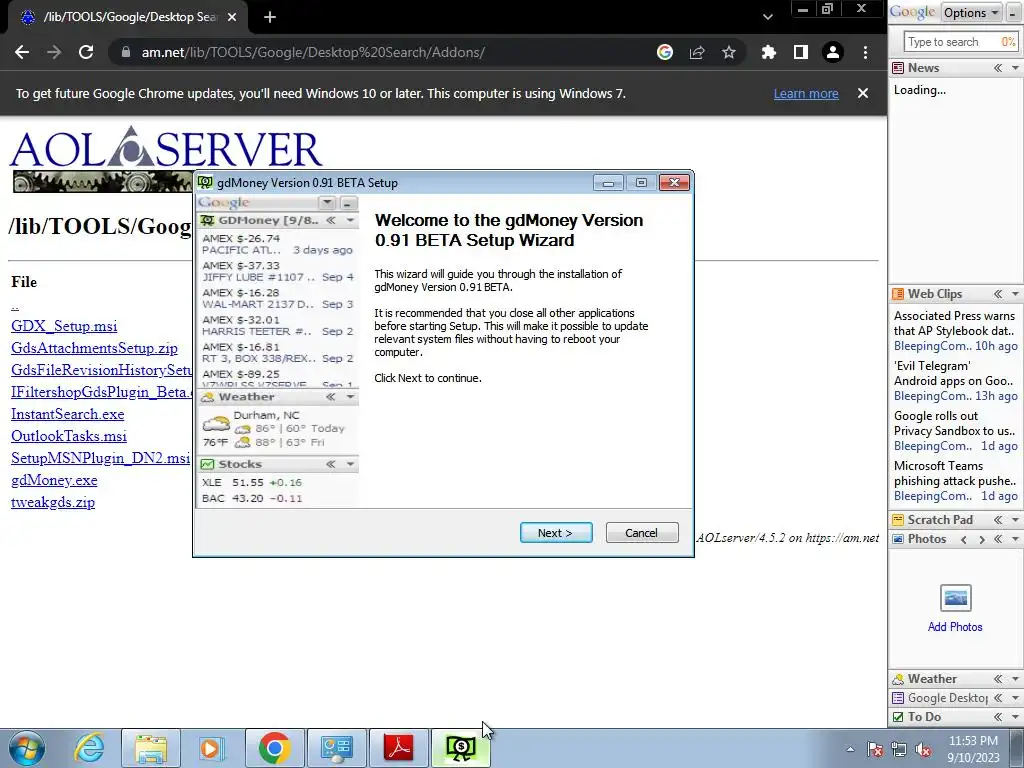Expand the sidebar Weather gadget
This screenshot has width=1024, height=768.
[998, 679]
